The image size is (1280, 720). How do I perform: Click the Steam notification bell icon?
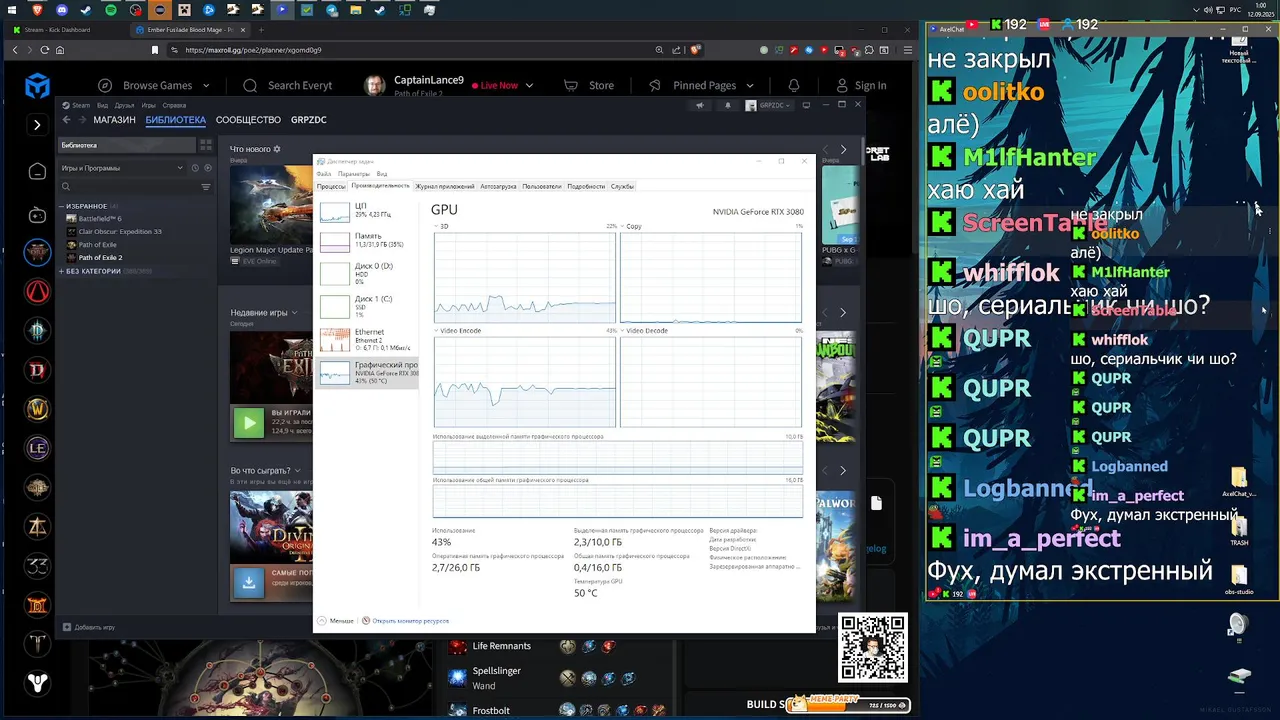pyautogui.click(x=728, y=105)
